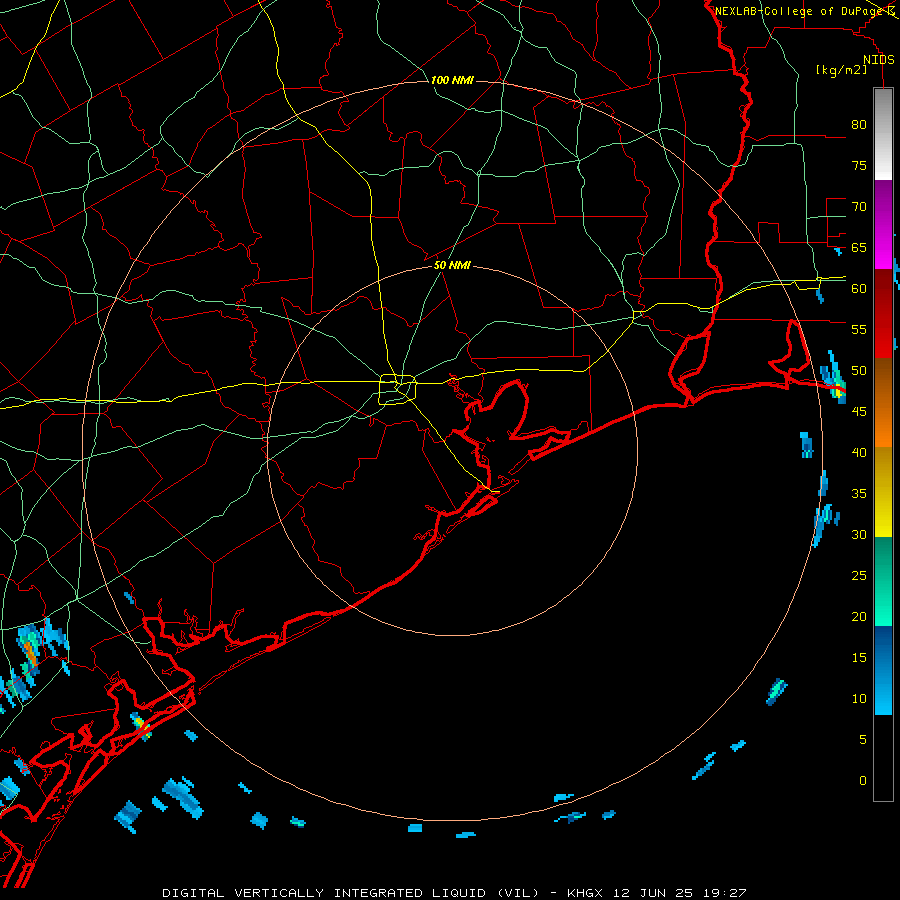Click the 0 value on the color scale

click(863, 781)
